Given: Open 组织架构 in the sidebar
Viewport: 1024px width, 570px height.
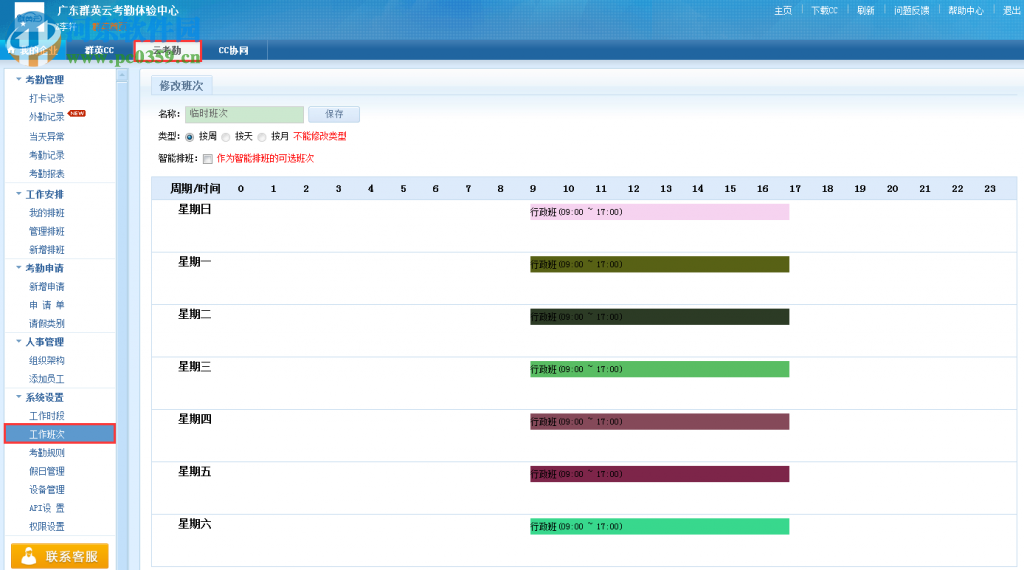Looking at the screenshot, I should tap(47, 360).
